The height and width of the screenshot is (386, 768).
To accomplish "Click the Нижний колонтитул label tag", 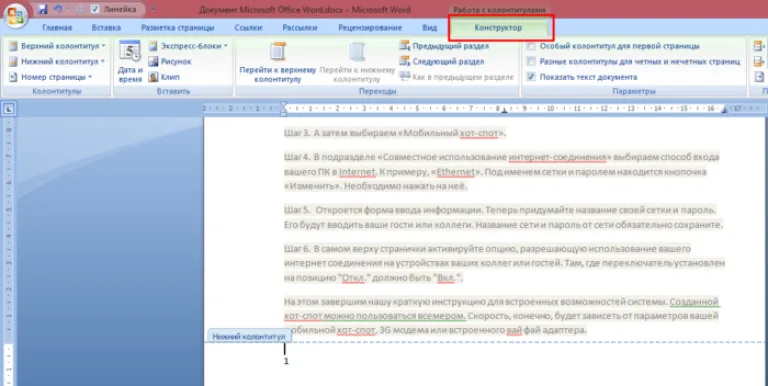I will pyautogui.click(x=248, y=337).
